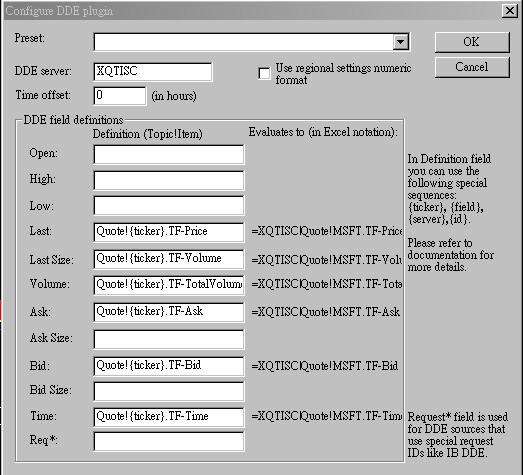The width and height of the screenshot is (523, 475).
Task: Select the DDE server input field
Action: coord(153,72)
